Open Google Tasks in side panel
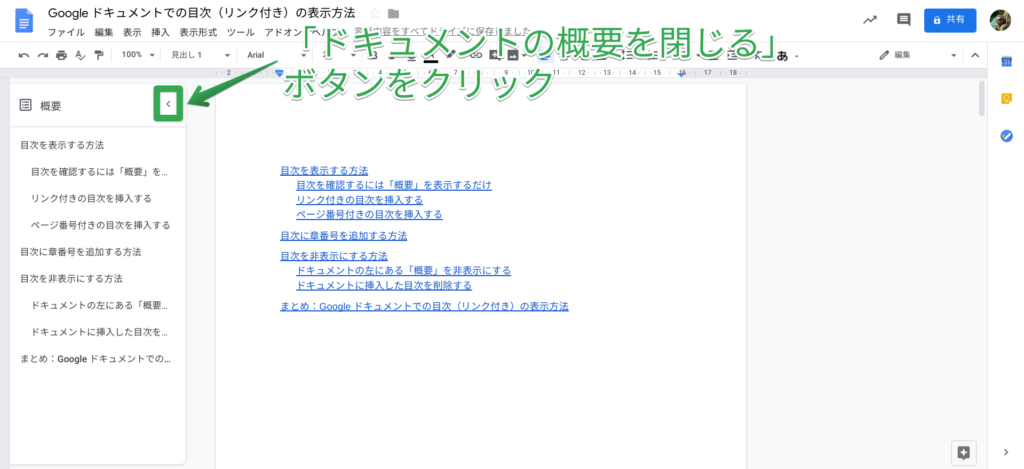Image resolution: width=1024 pixels, height=469 pixels. pyautogui.click(x=1006, y=136)
